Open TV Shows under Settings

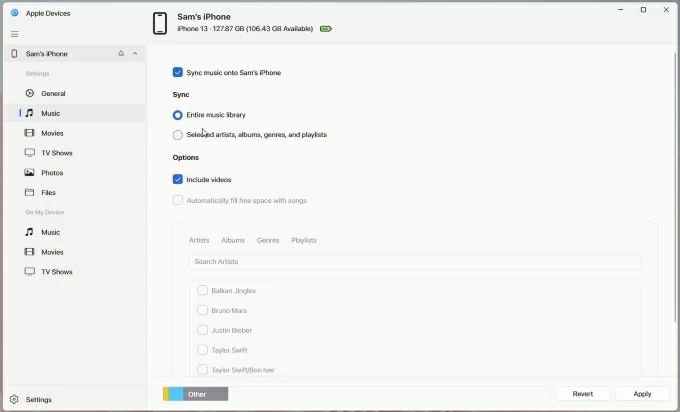click(56, 153)
